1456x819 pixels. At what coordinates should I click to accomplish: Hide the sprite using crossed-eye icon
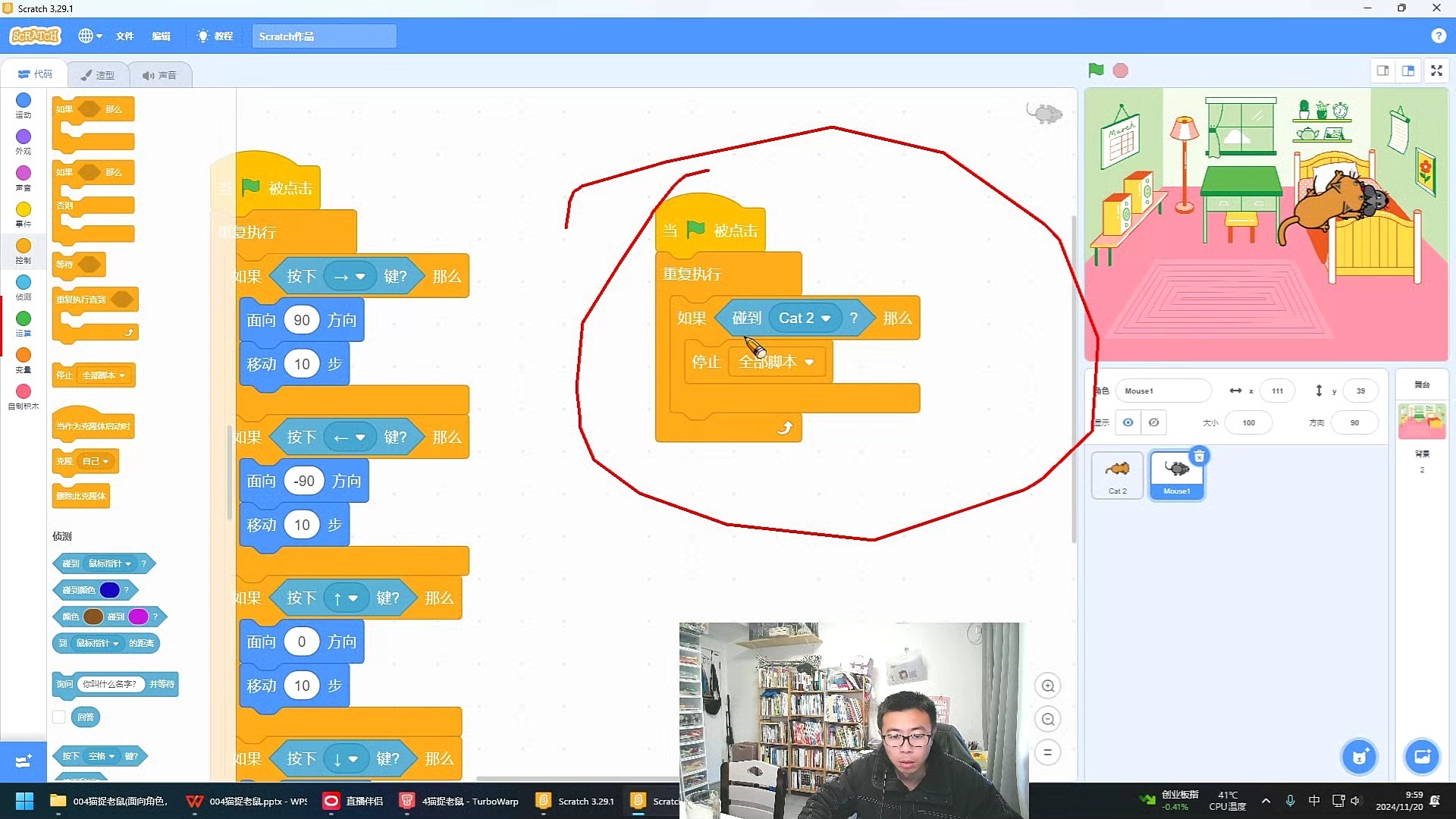pyautogui.click(x=1153, y=422)
